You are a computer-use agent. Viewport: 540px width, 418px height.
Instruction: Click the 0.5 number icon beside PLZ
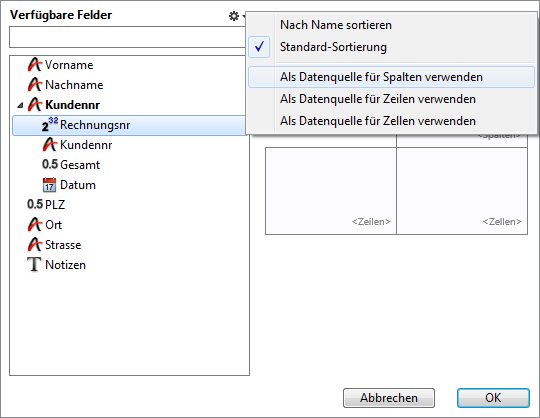[x=35, y=205]
